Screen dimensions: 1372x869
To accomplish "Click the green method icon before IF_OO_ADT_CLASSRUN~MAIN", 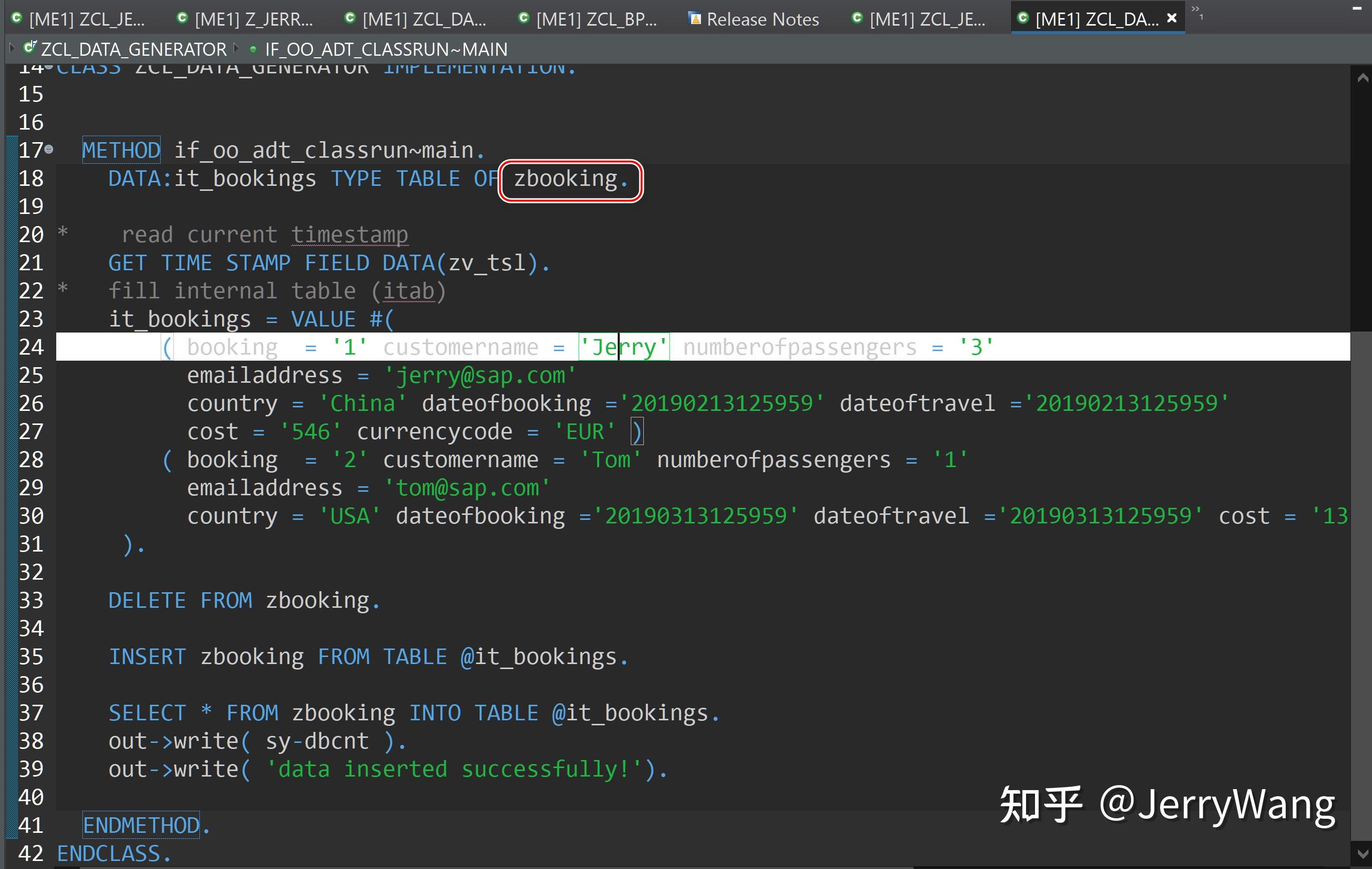I will (x=253, y=49).
